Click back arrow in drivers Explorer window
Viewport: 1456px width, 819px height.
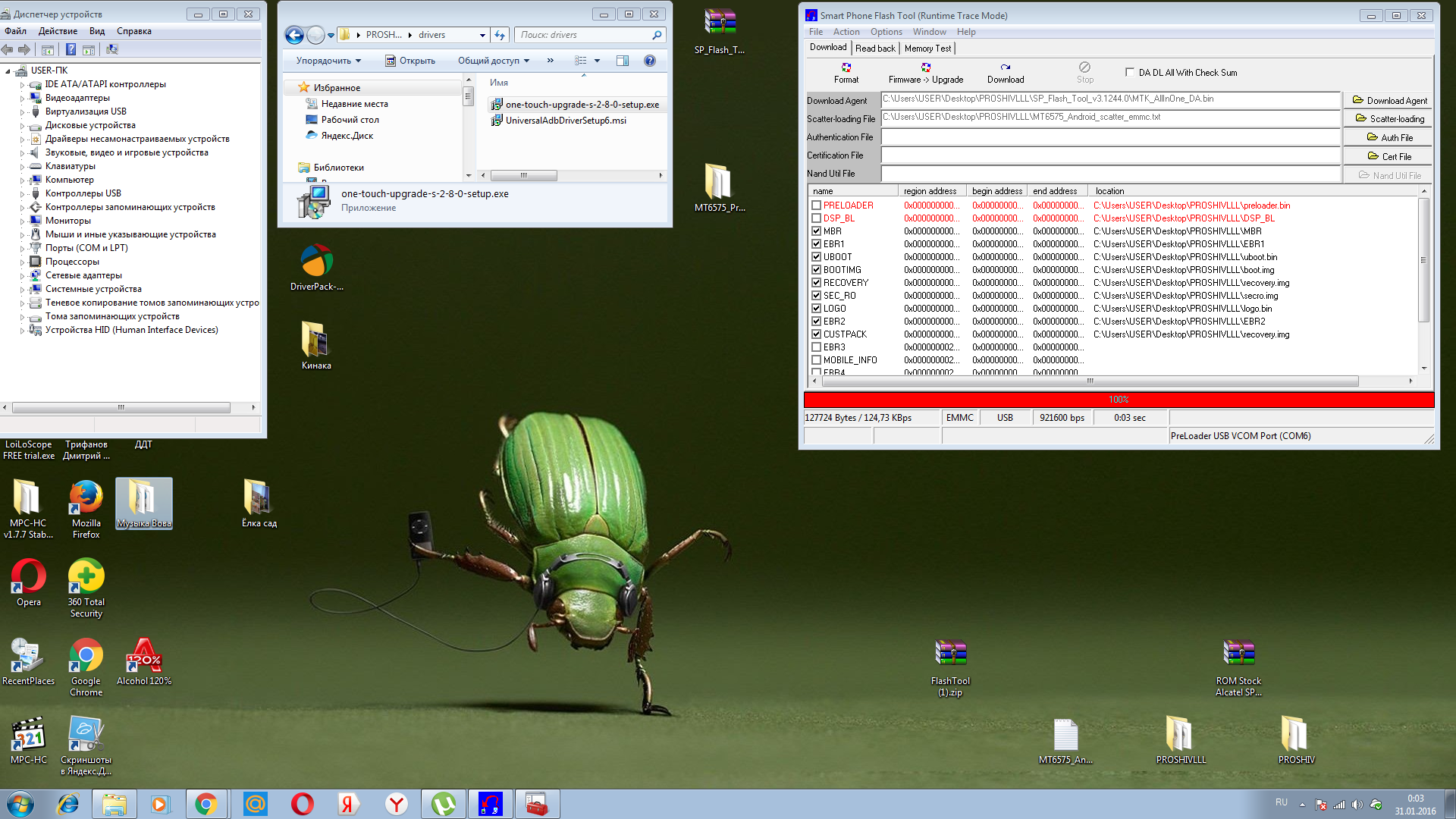point(295,35)
